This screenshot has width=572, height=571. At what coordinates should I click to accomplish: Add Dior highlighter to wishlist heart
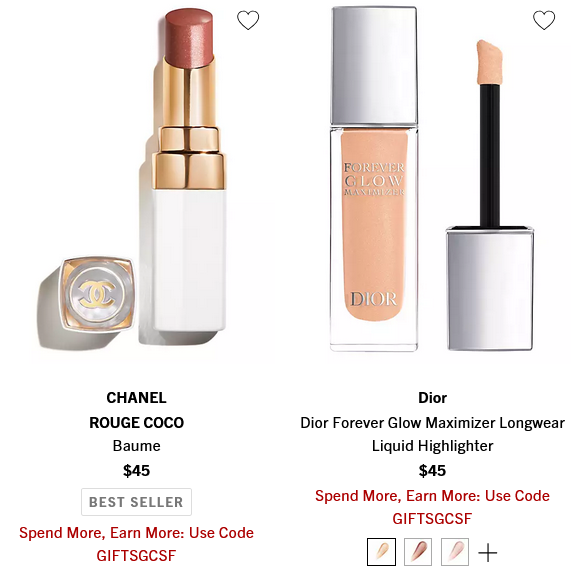click(x=544, y=20)
